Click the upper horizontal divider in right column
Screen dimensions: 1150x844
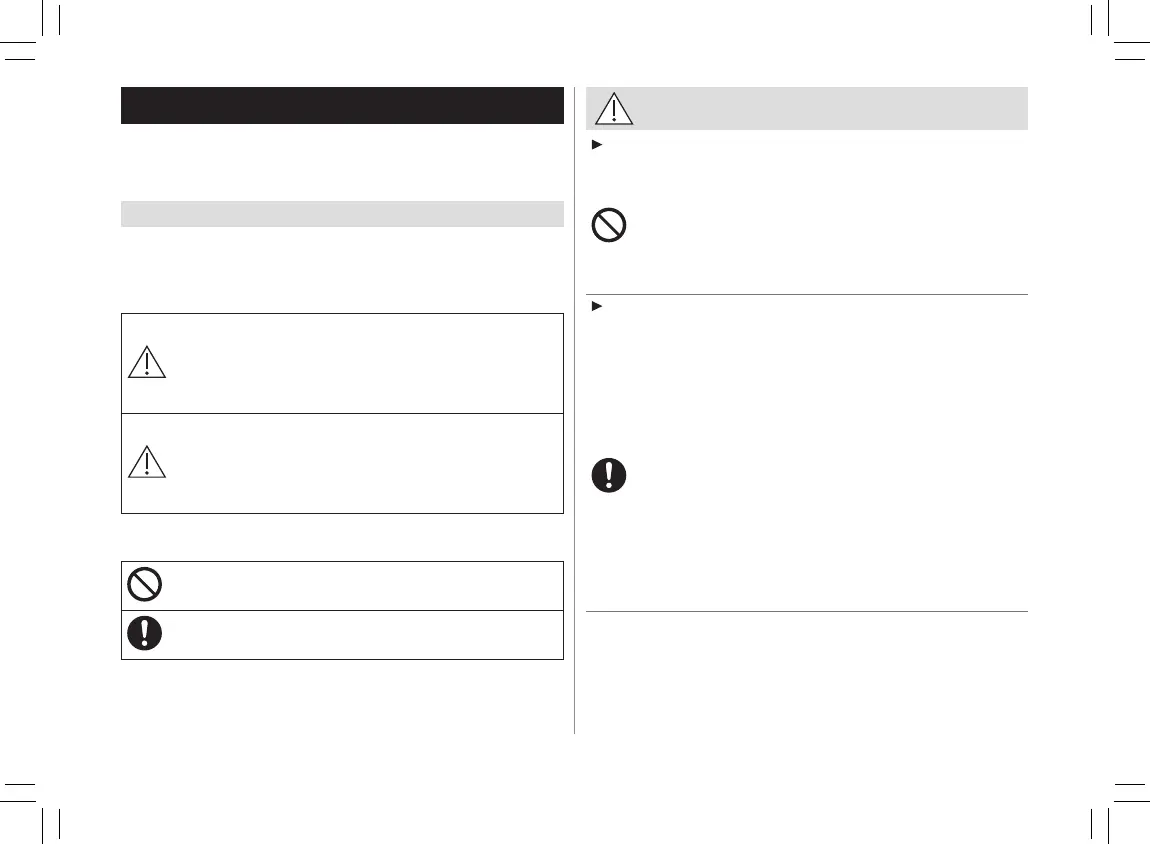pos(806,294)
